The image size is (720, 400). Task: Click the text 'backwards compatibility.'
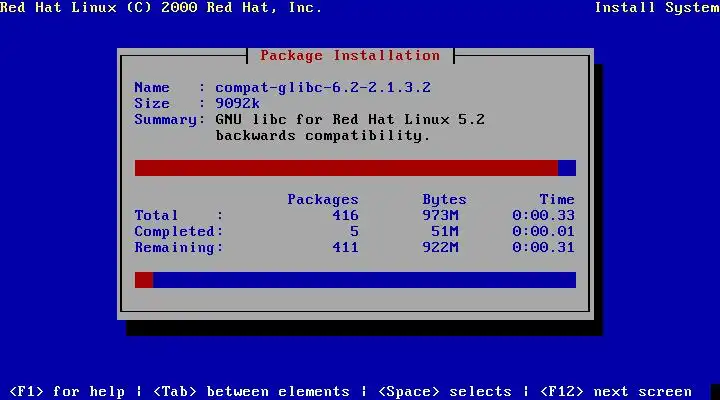coord(323,135)
